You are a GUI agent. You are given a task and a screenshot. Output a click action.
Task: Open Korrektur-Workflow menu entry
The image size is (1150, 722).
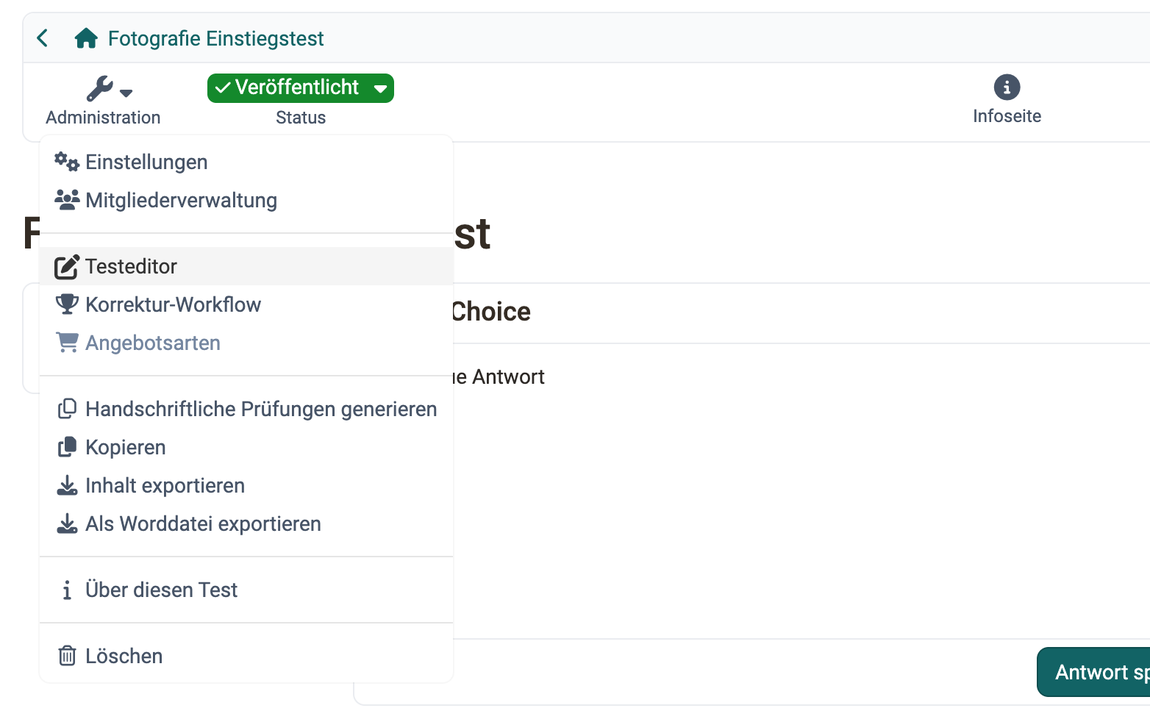246,305
